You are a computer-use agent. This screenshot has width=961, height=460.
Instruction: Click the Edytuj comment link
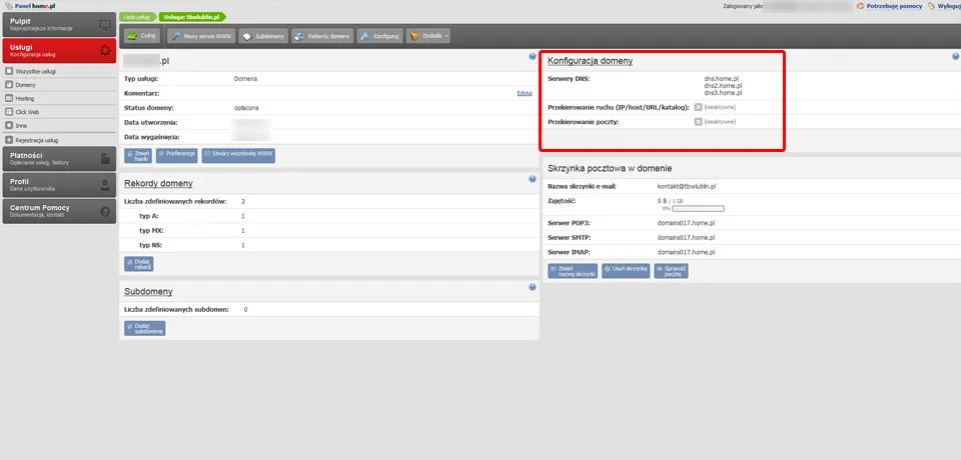524,93
